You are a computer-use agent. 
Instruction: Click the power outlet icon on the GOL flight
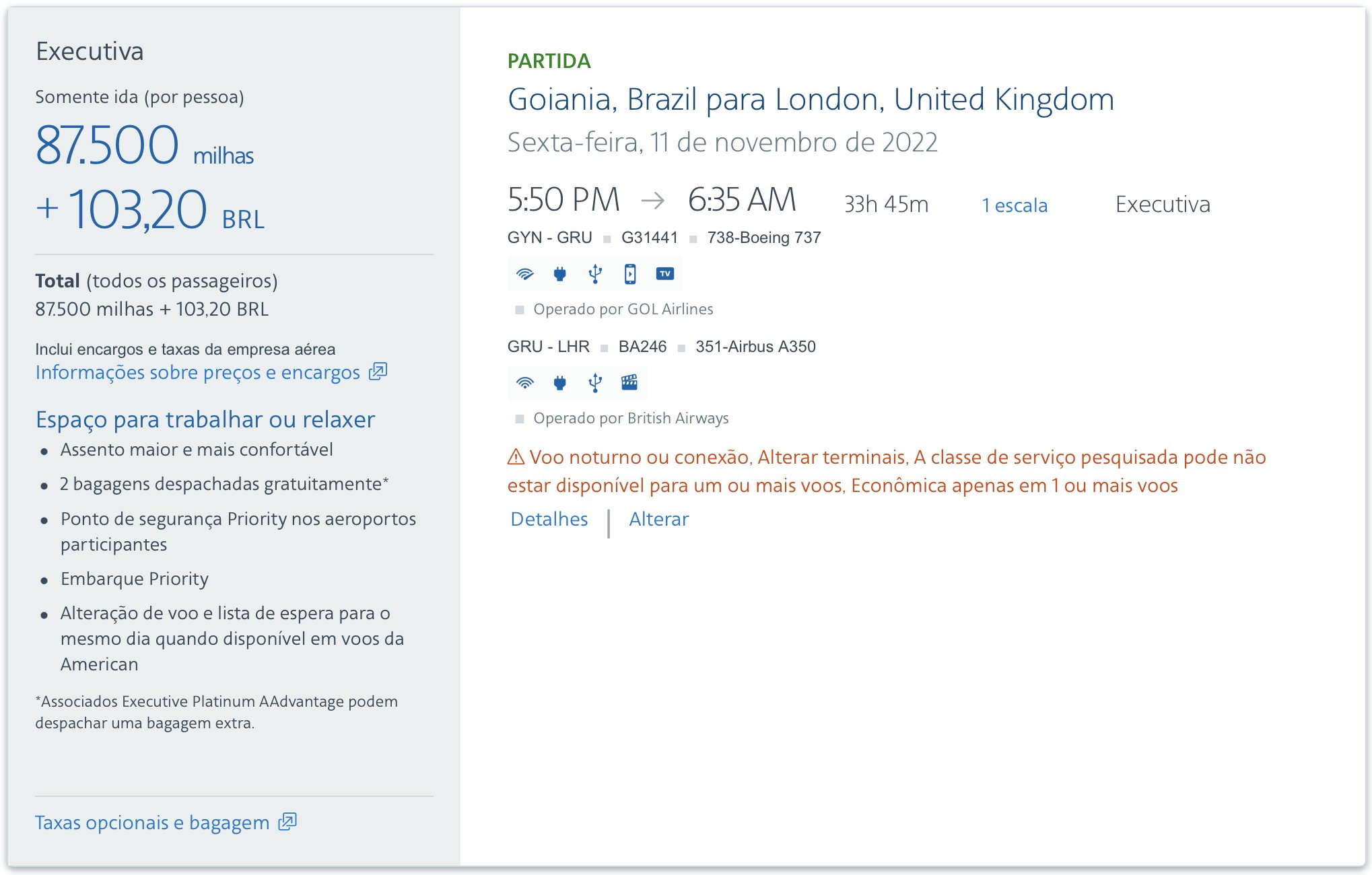pos(560,274)
